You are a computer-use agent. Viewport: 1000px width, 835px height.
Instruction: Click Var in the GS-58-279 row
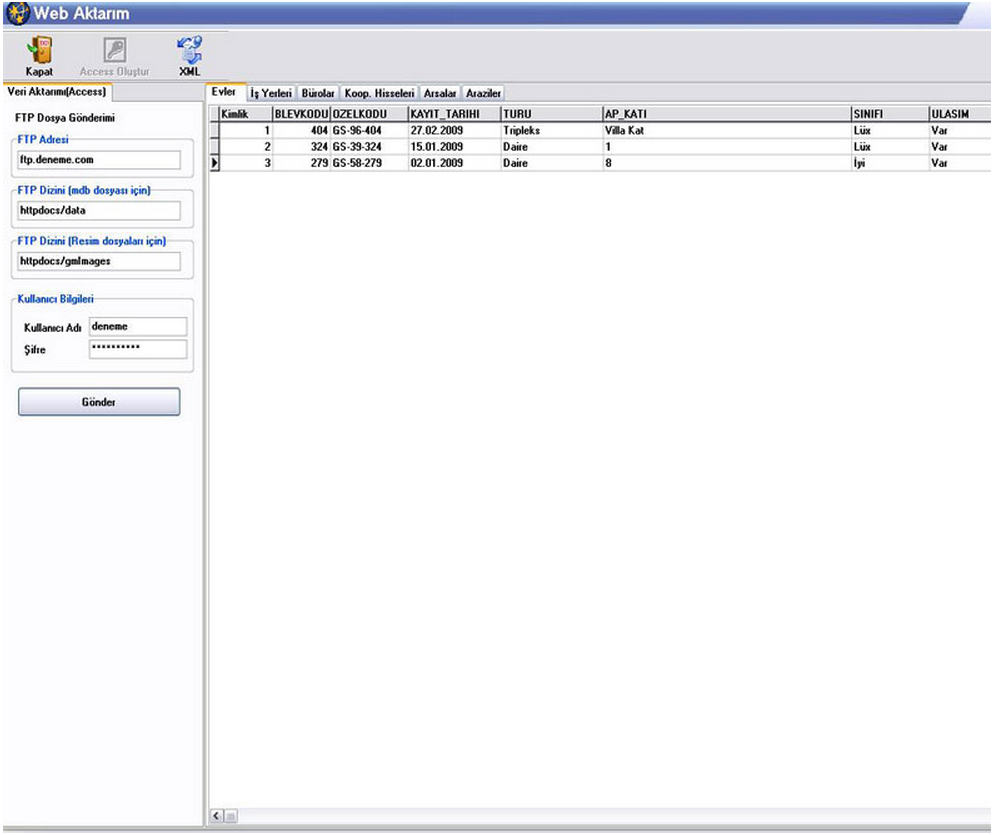[960, 163]
